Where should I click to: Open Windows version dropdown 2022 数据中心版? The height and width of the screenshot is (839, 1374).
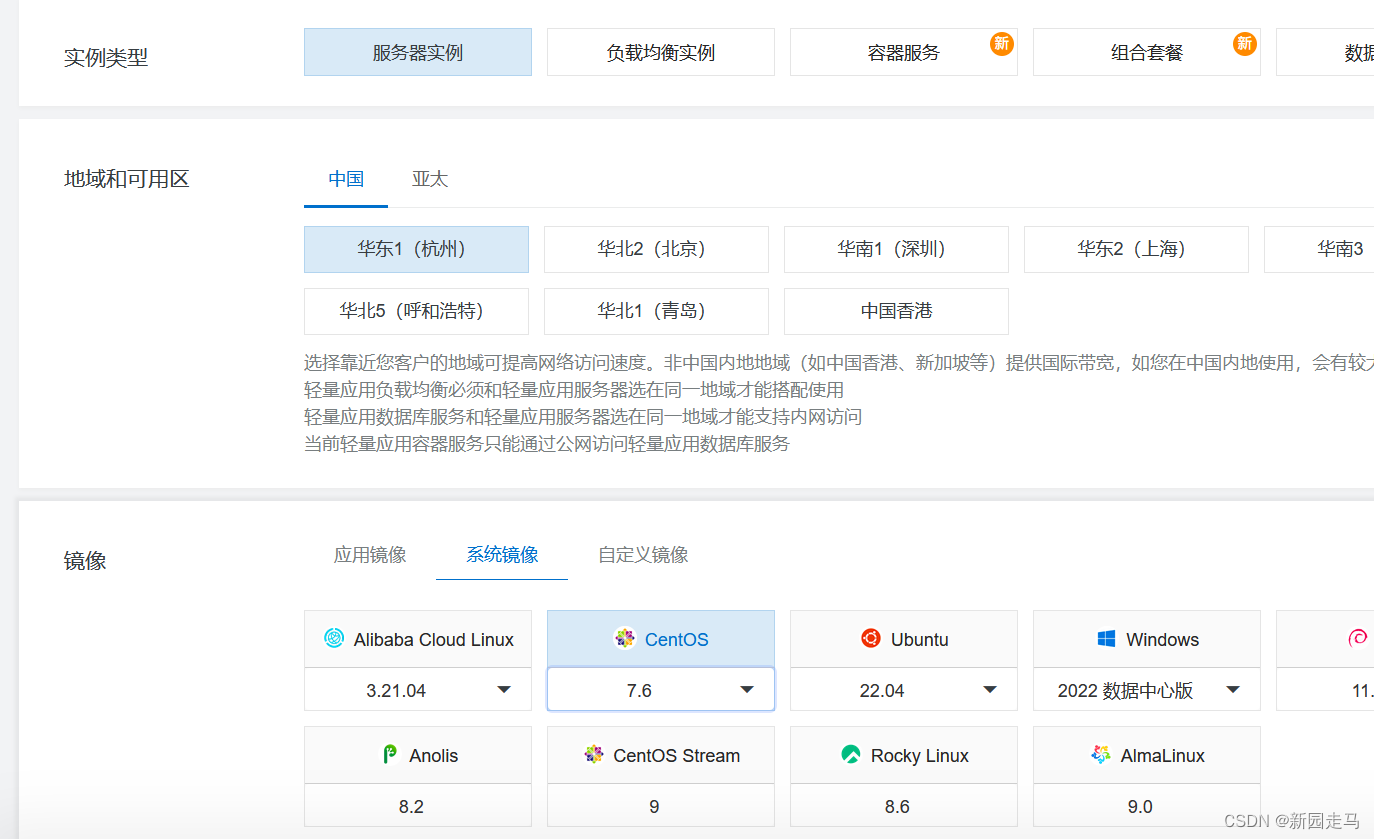click(1147, 690)
